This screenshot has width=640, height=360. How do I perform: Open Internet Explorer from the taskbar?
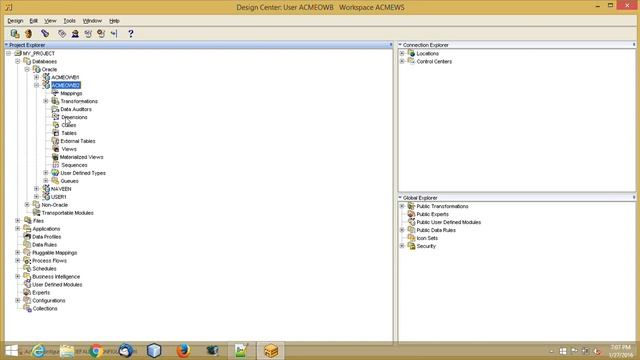[x=38, y=351]
